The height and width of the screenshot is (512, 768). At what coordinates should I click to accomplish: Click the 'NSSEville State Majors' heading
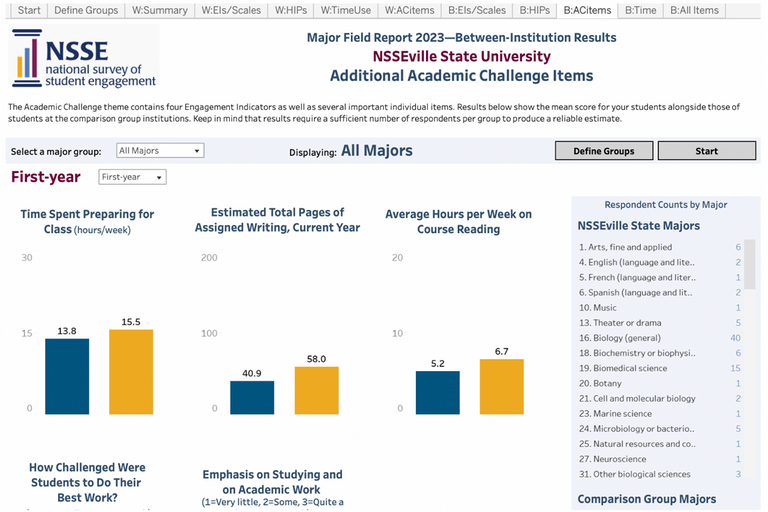click(639, 226)
